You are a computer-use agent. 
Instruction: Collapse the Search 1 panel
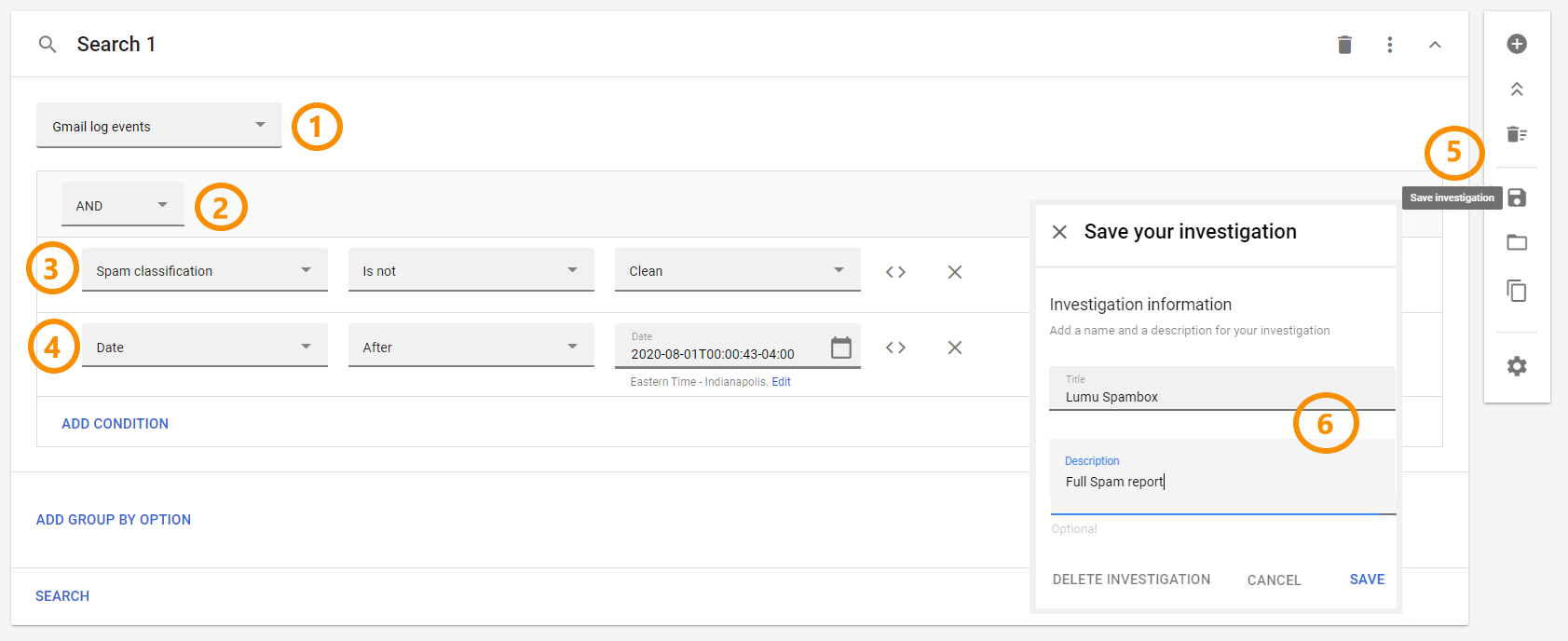click(1435, 45)
